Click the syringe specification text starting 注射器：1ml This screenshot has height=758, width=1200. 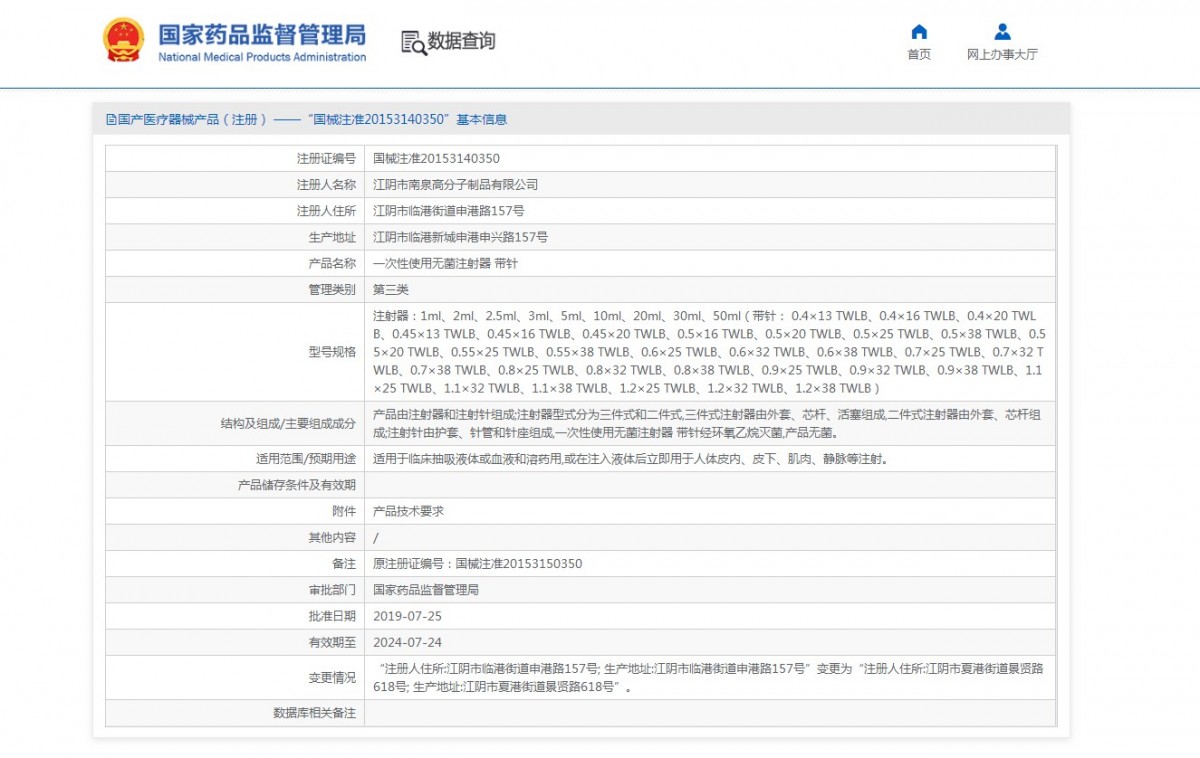click(710, 352)
